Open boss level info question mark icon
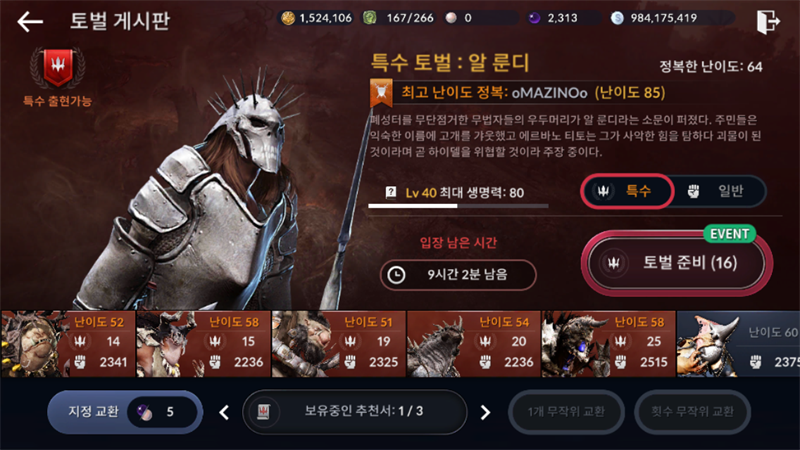800x450 pixels. (x=391, y=192)
